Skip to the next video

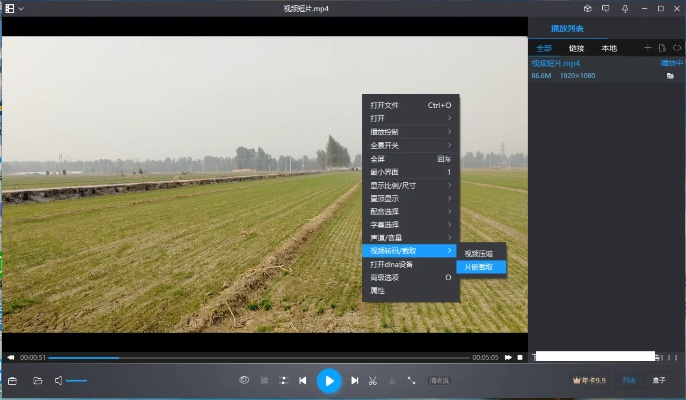354,381
